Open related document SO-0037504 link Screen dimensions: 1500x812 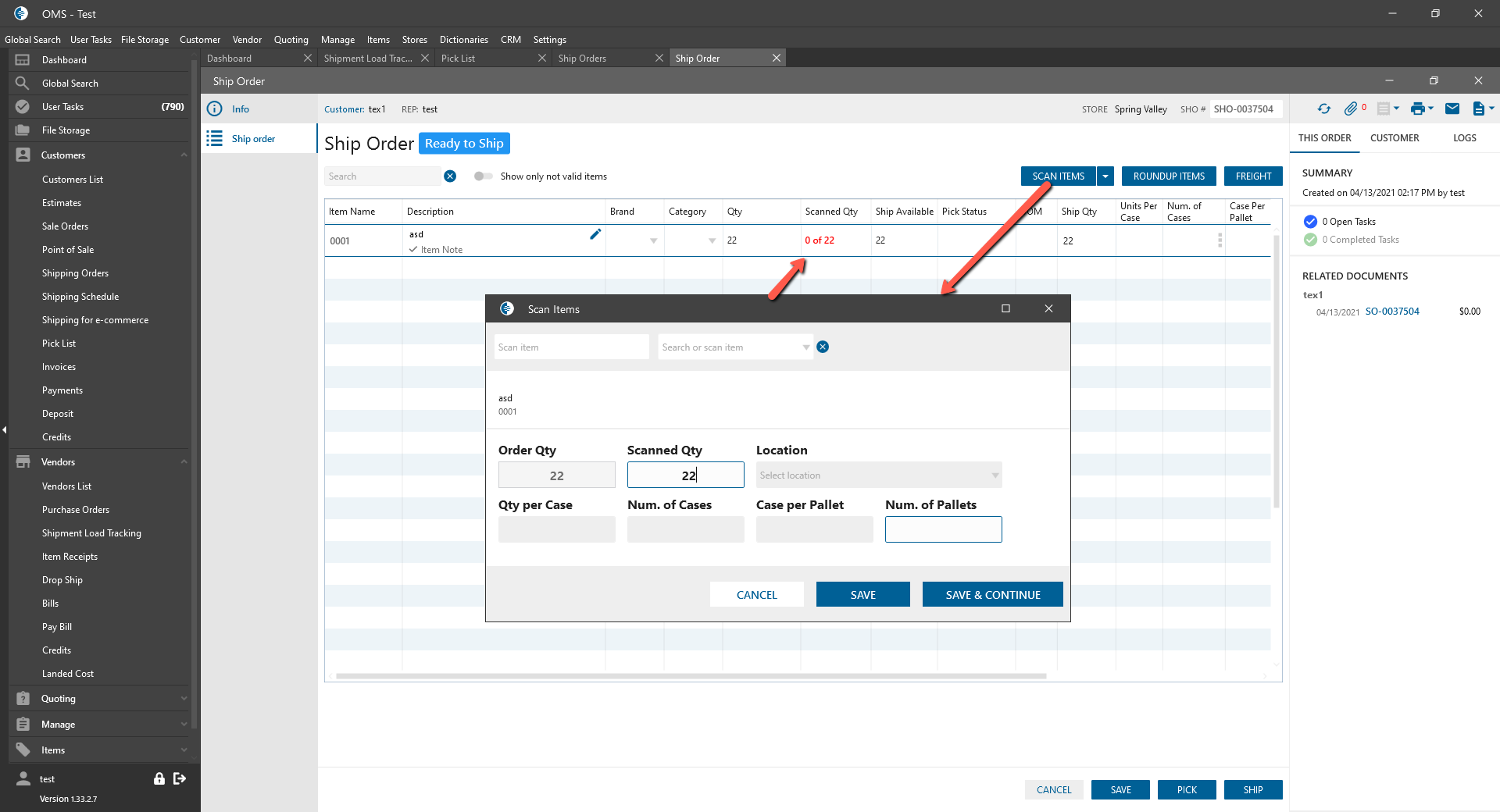tap(1392, 312)
